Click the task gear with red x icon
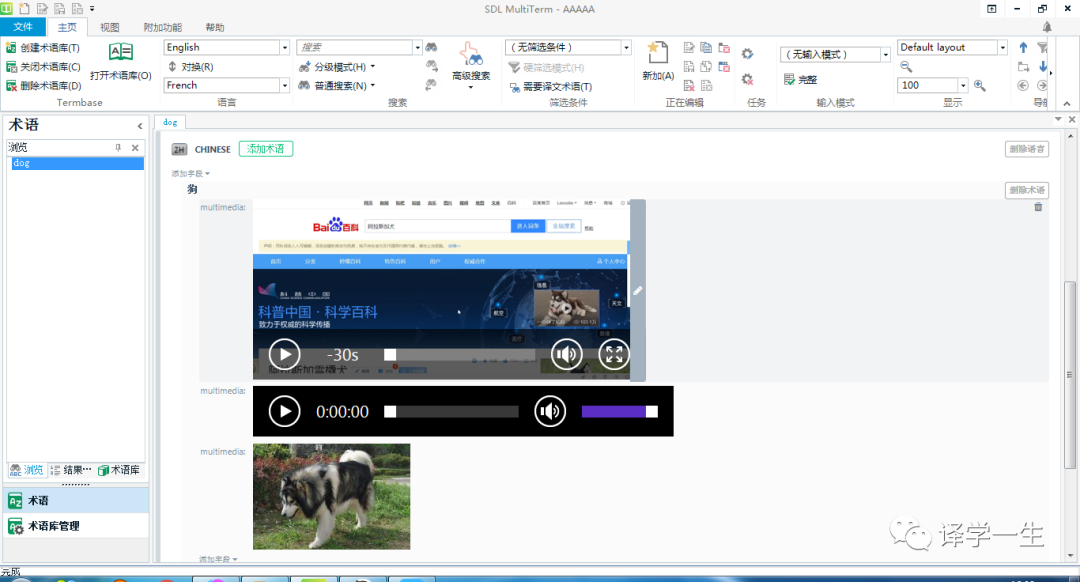Viewport: 1080px width, 582px height. 747,80
